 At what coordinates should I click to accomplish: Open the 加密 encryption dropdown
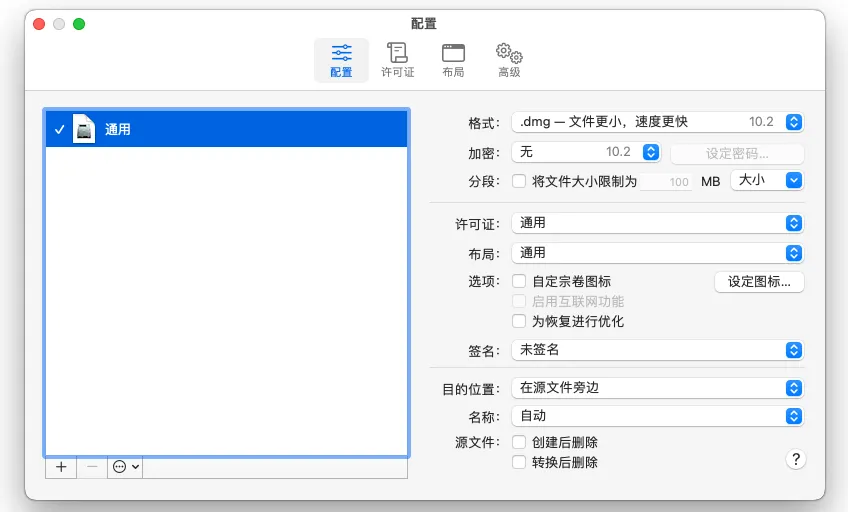coord(585,152)
